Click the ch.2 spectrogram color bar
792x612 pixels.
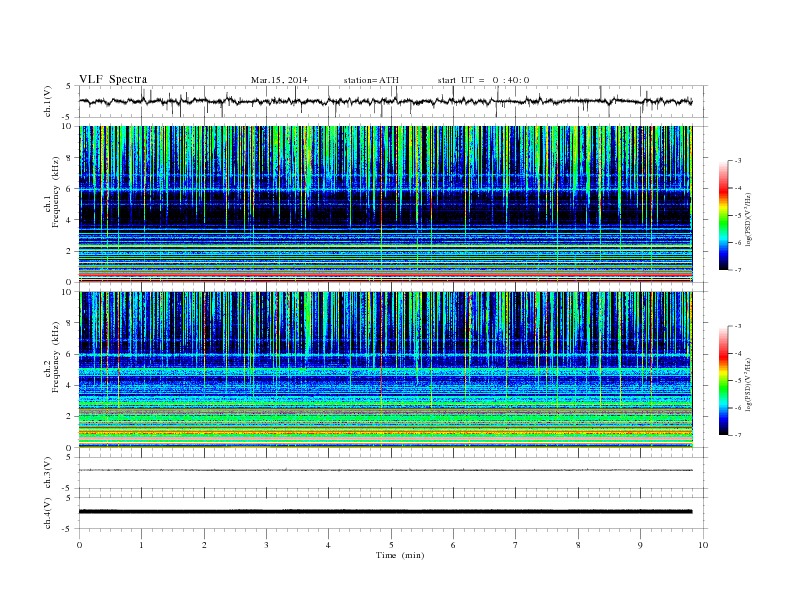coord(723,381)
